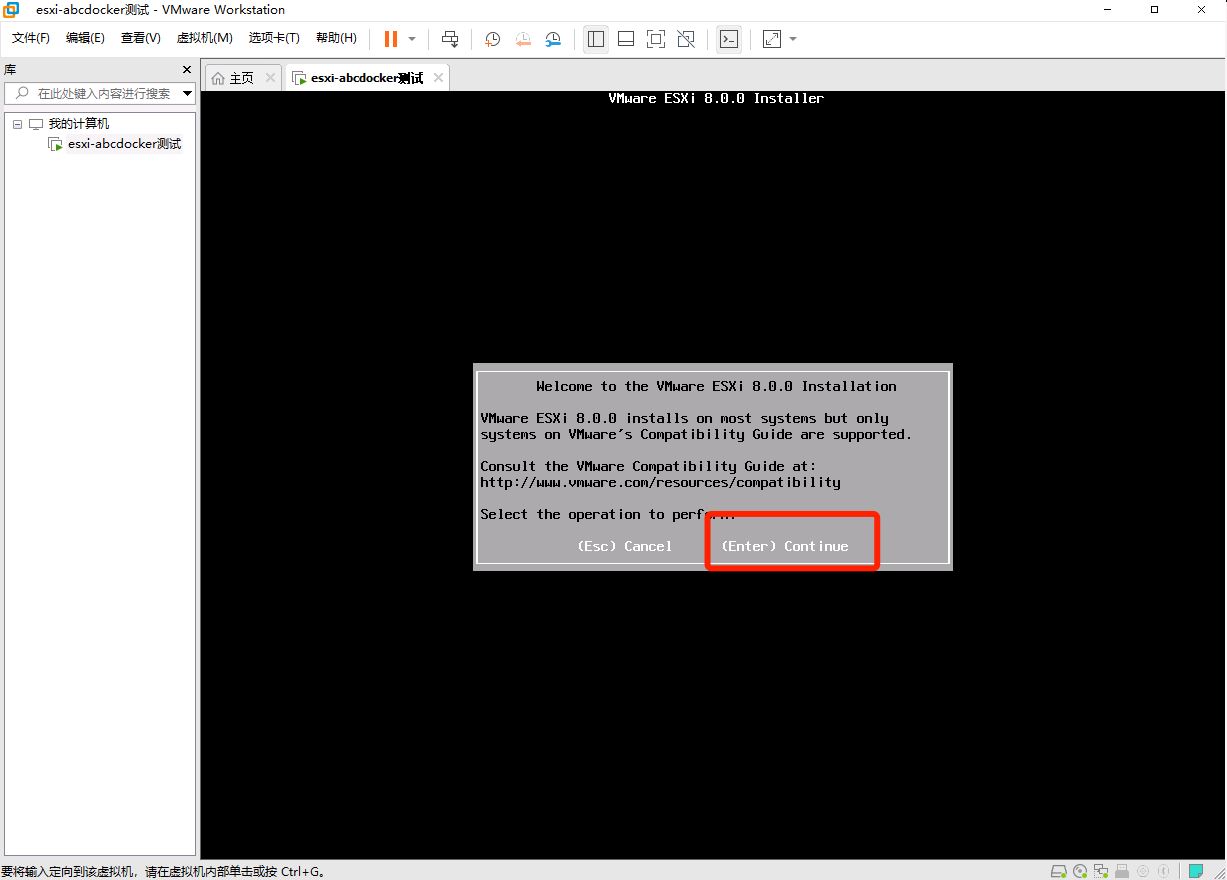Close the 主页 tab
The image size is (1227, 880).
coord(270,78)
